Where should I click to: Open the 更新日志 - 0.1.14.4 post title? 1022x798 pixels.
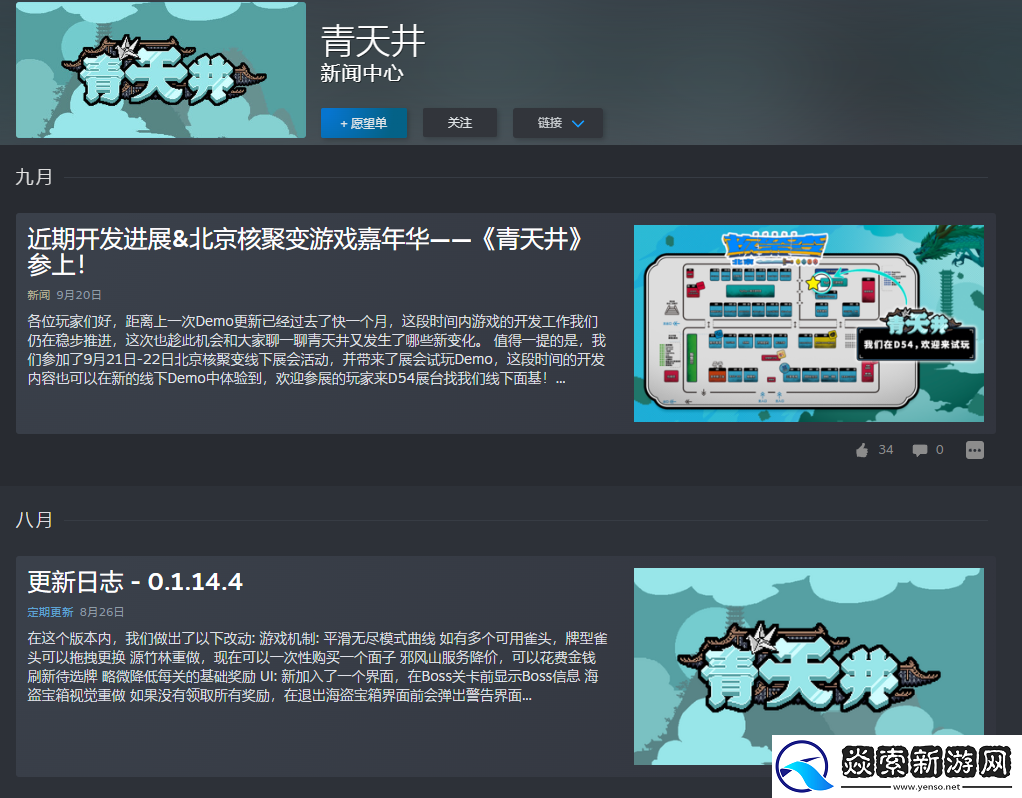pos(135,581)
